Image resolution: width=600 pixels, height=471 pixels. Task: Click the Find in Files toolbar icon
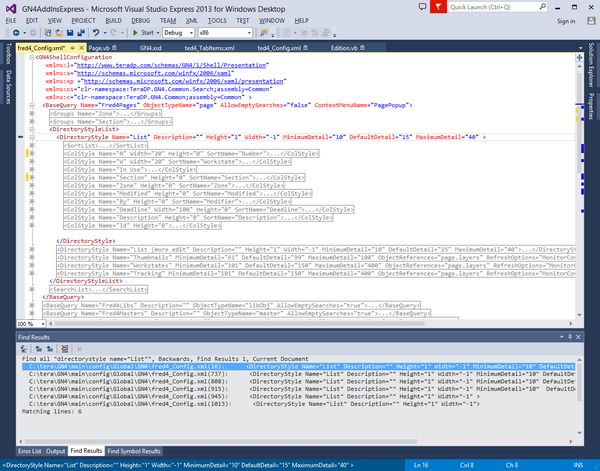(x=264, y=33)
